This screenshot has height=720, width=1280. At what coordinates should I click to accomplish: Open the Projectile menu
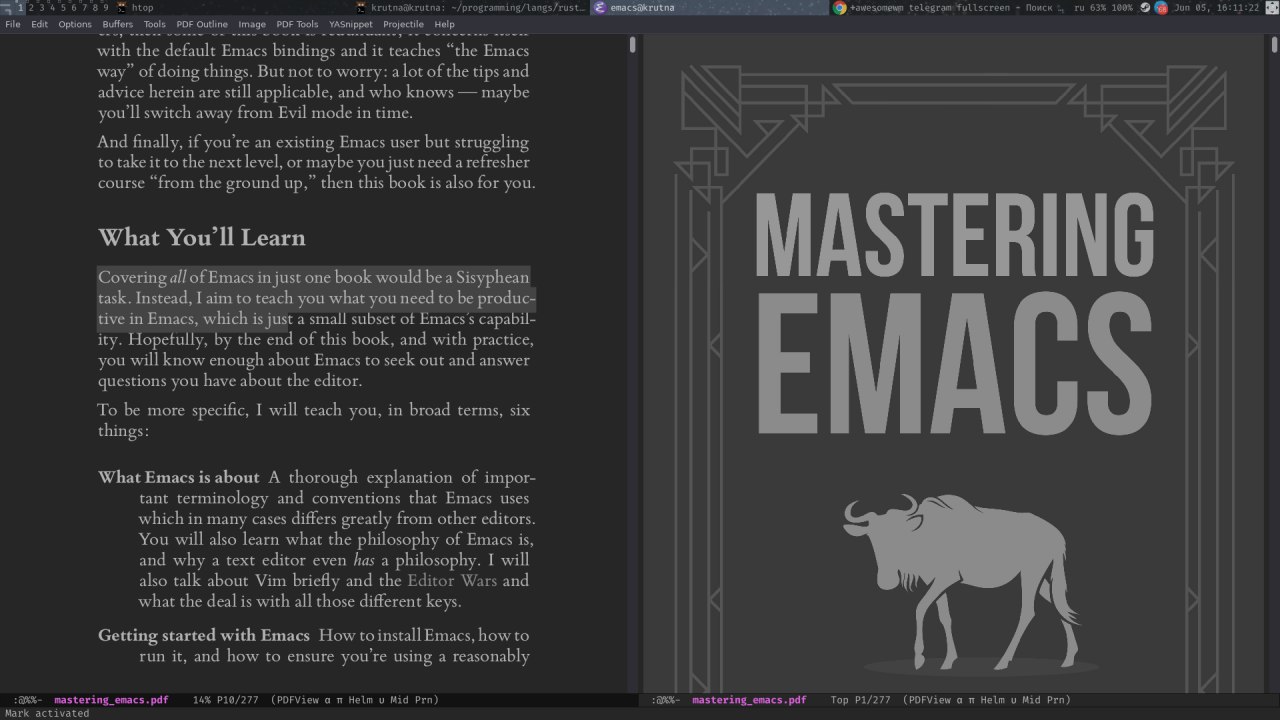pyautogui.click(x=404, y=24)
